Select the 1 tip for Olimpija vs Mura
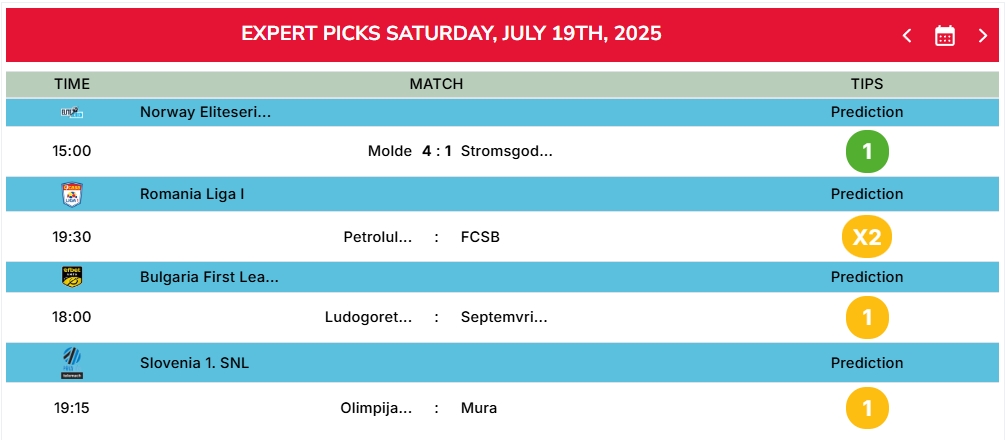 point(867,408)
